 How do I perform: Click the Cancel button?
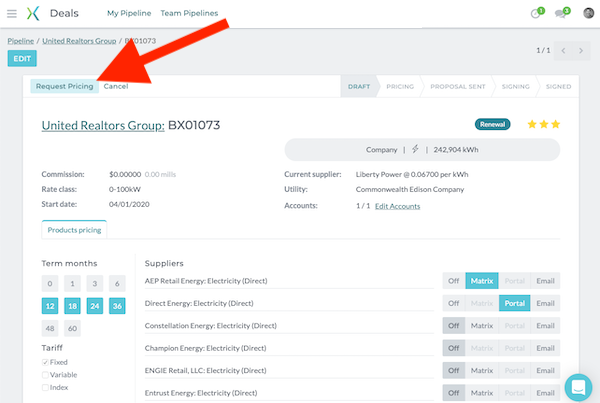116,86
